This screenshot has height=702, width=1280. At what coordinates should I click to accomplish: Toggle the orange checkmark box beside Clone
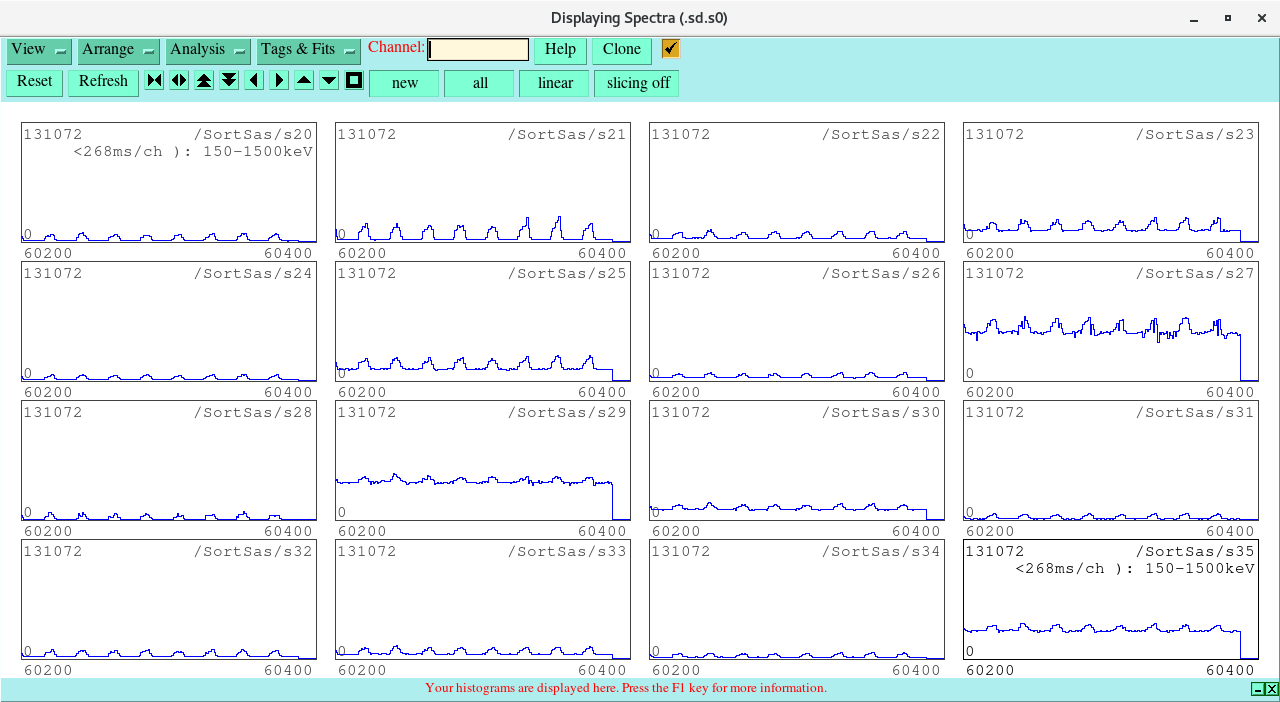coord(670,49)
